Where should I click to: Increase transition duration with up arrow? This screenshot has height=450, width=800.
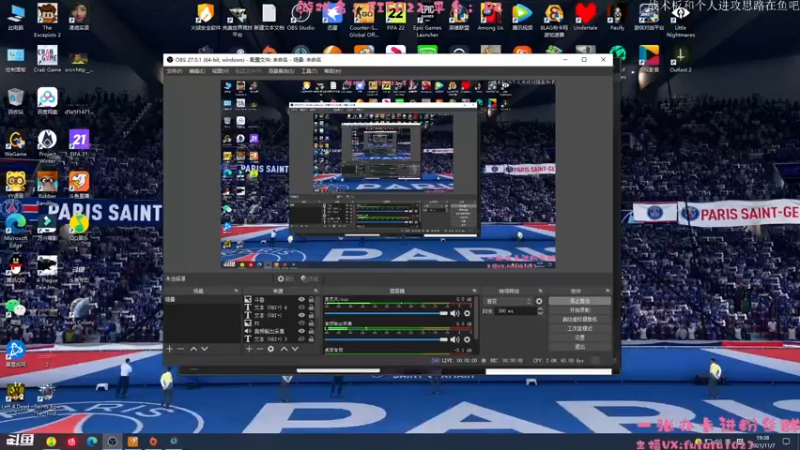click(540, 309)
